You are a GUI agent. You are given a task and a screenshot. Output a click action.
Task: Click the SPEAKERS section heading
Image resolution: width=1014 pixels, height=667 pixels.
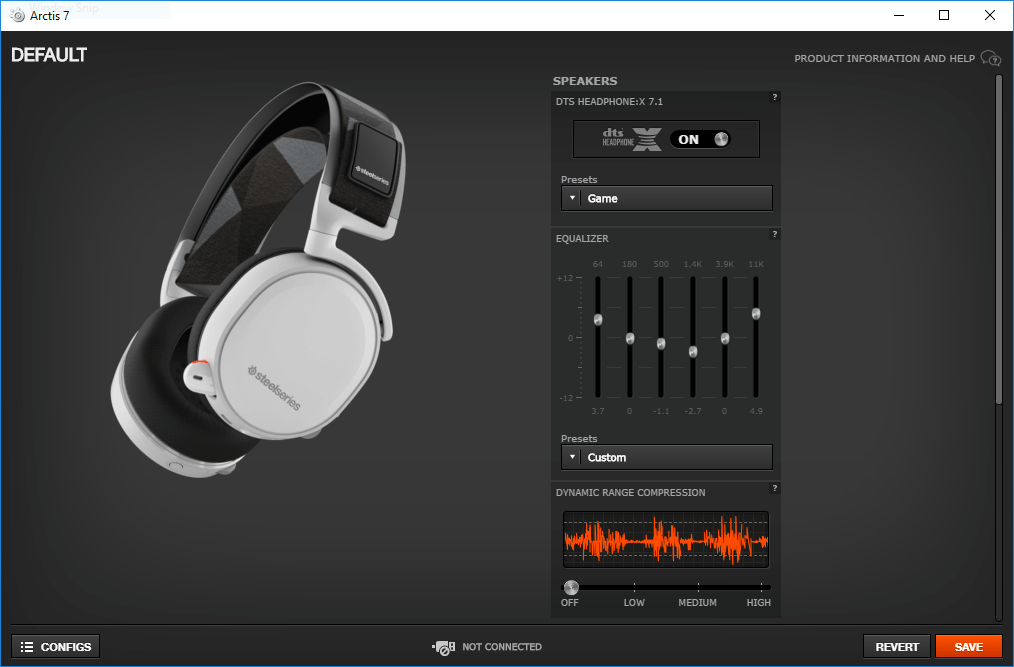point(585,81)
